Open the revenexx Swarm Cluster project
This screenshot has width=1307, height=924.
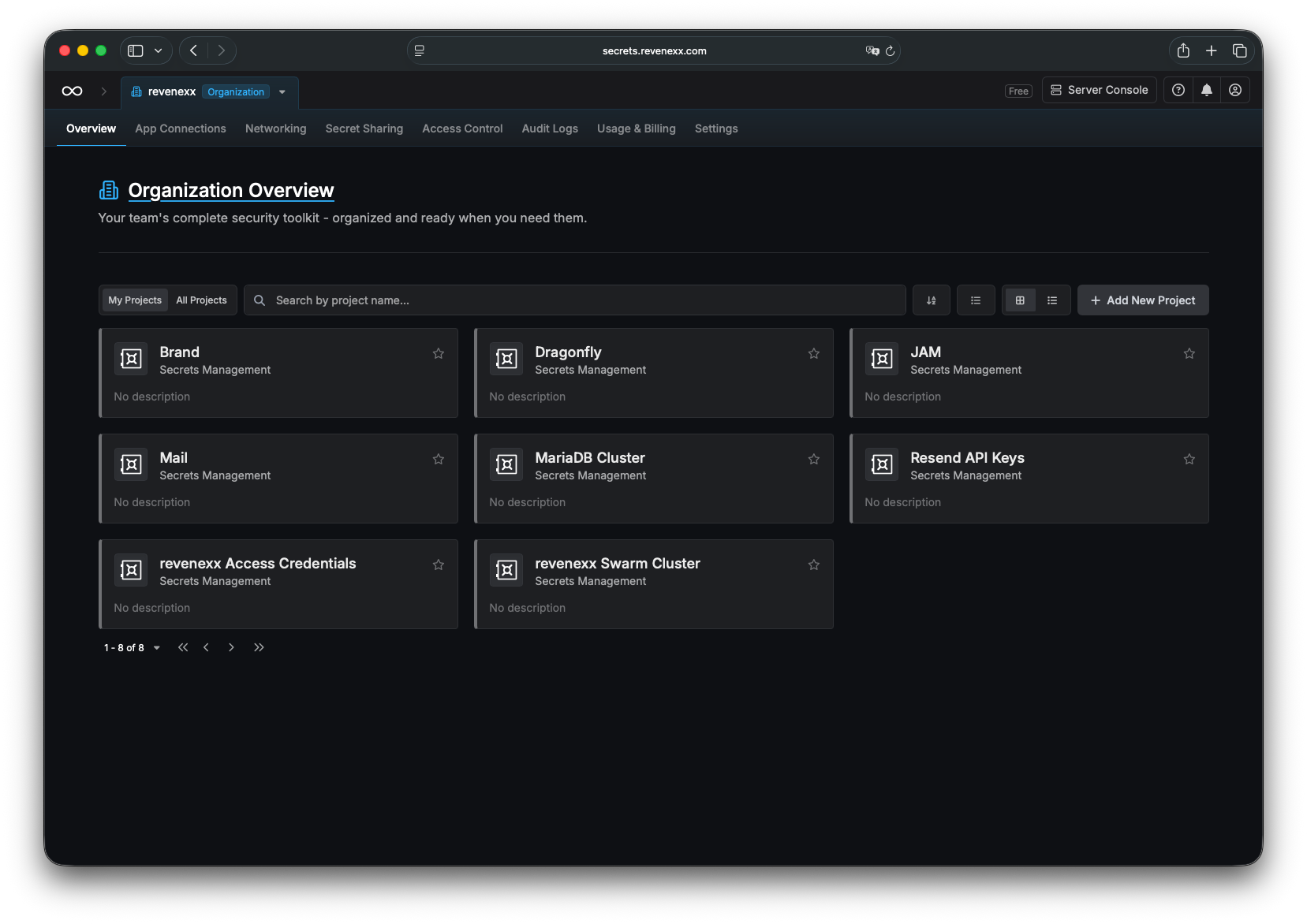(653, 584)
